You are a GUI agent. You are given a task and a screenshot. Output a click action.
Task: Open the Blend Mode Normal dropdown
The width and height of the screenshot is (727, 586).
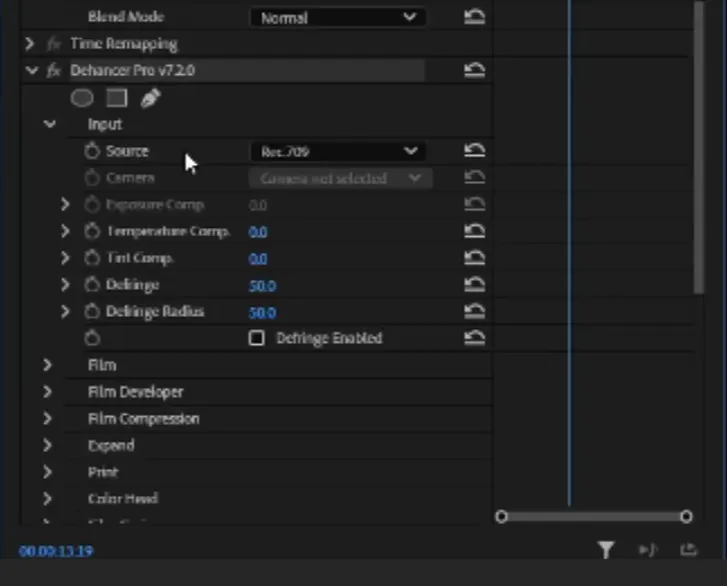(338, 18)
